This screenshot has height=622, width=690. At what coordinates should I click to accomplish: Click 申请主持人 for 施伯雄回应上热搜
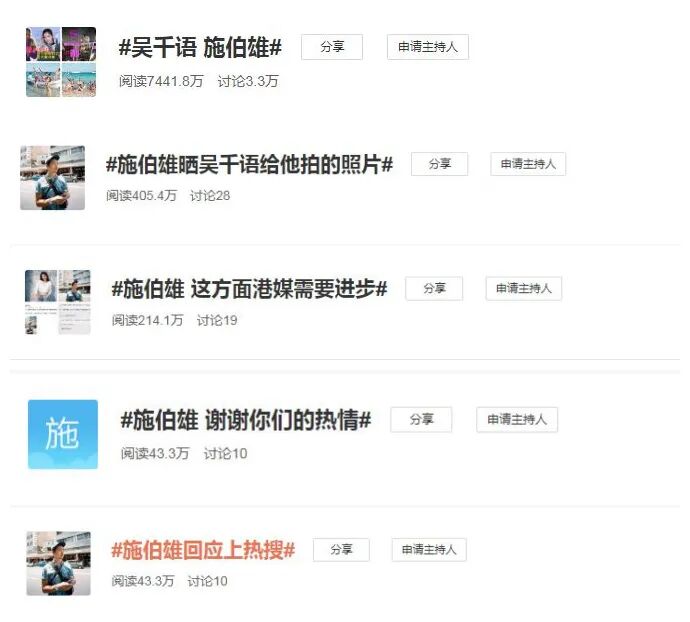[x=429, y=549]
